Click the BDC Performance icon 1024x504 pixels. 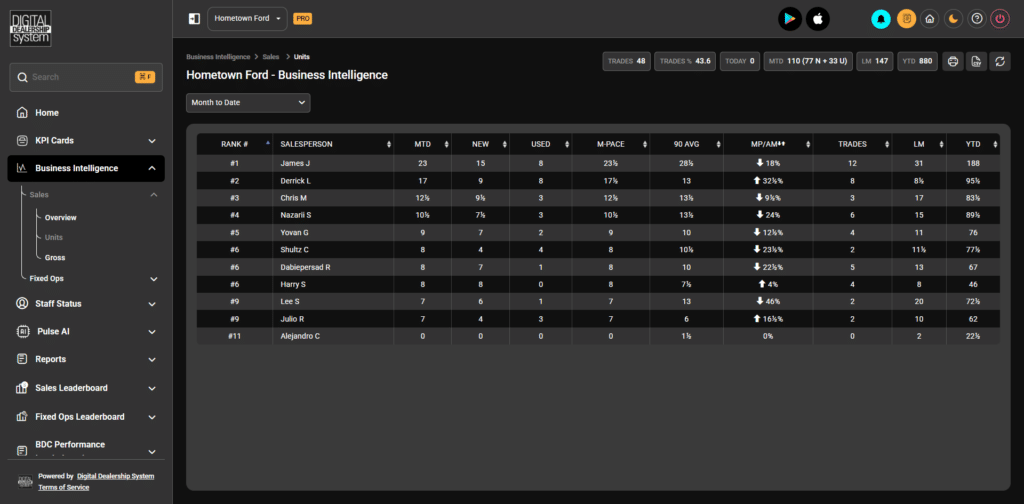pyautogui.click(x=22, y=450)
